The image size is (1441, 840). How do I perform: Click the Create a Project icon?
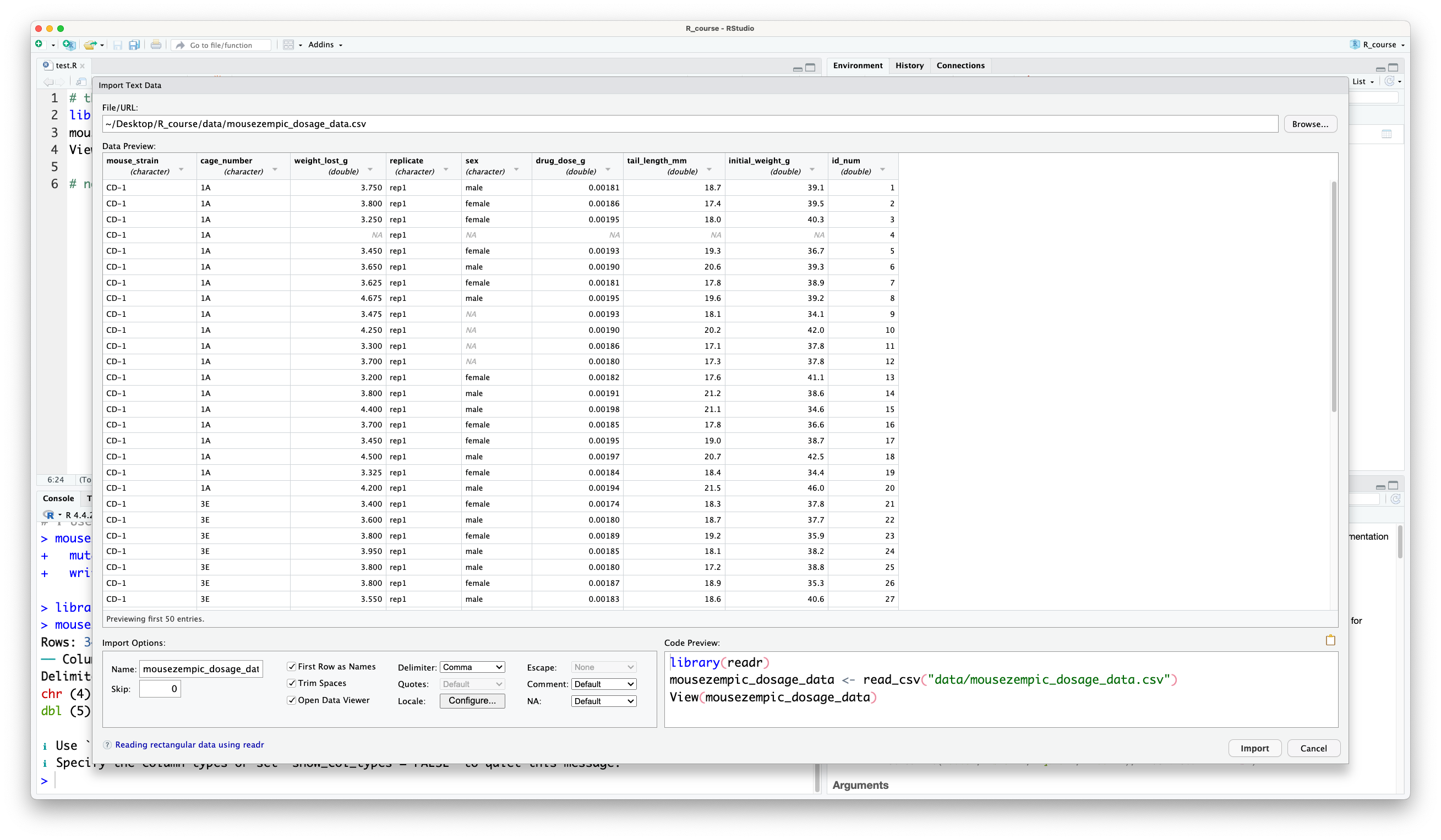69,45
